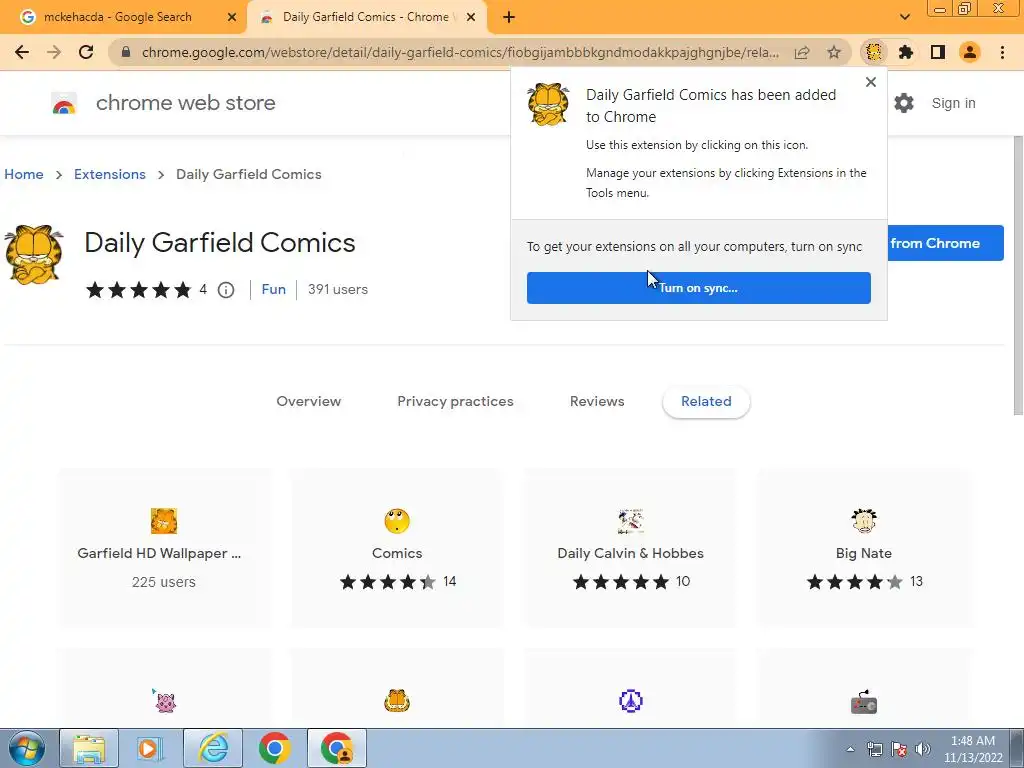Open the tab search dropdown arrow
The image size is (1024, 768).
(904, 18)
